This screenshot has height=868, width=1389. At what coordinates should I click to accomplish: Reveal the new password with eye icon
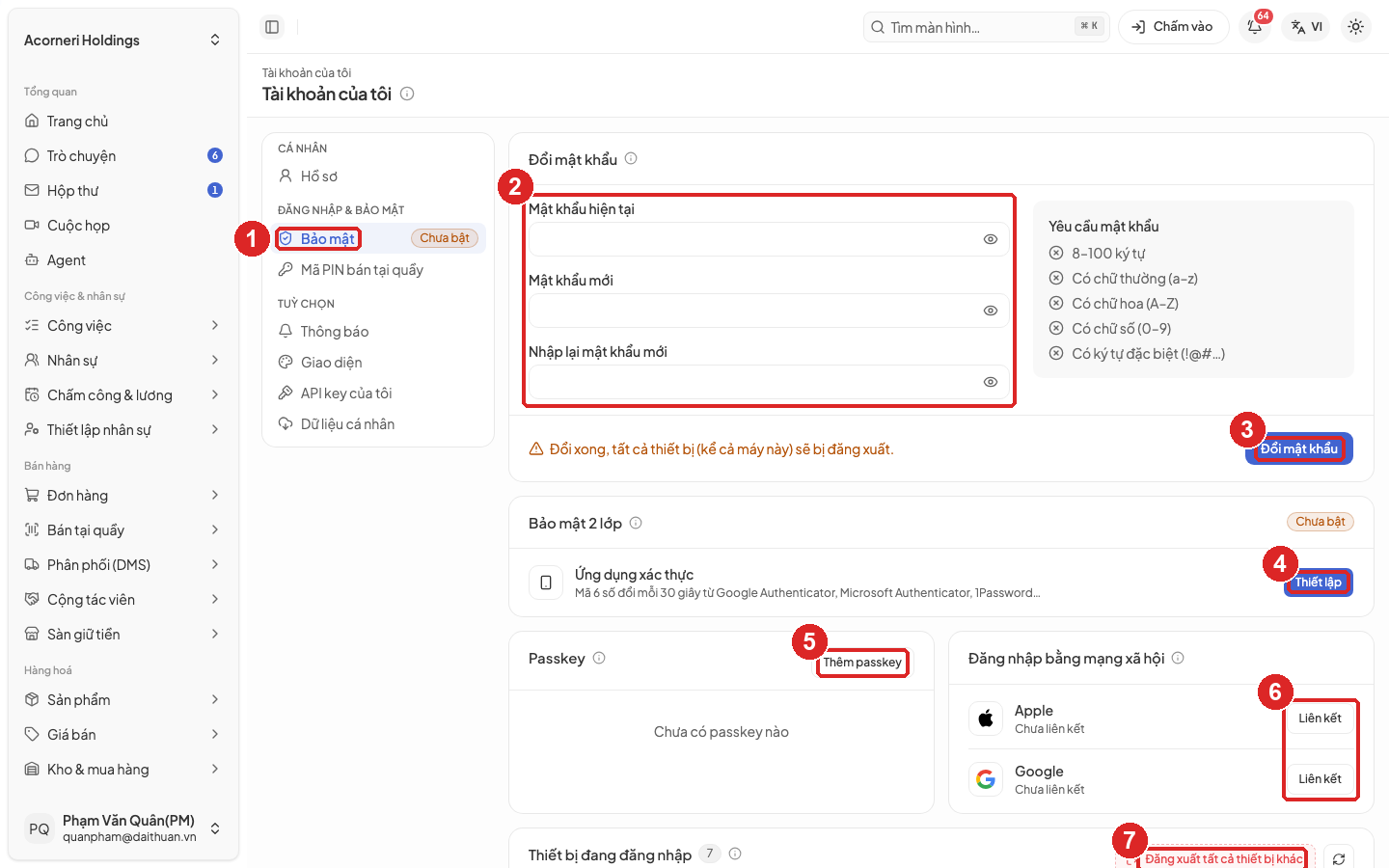click(x=991, y=311)
